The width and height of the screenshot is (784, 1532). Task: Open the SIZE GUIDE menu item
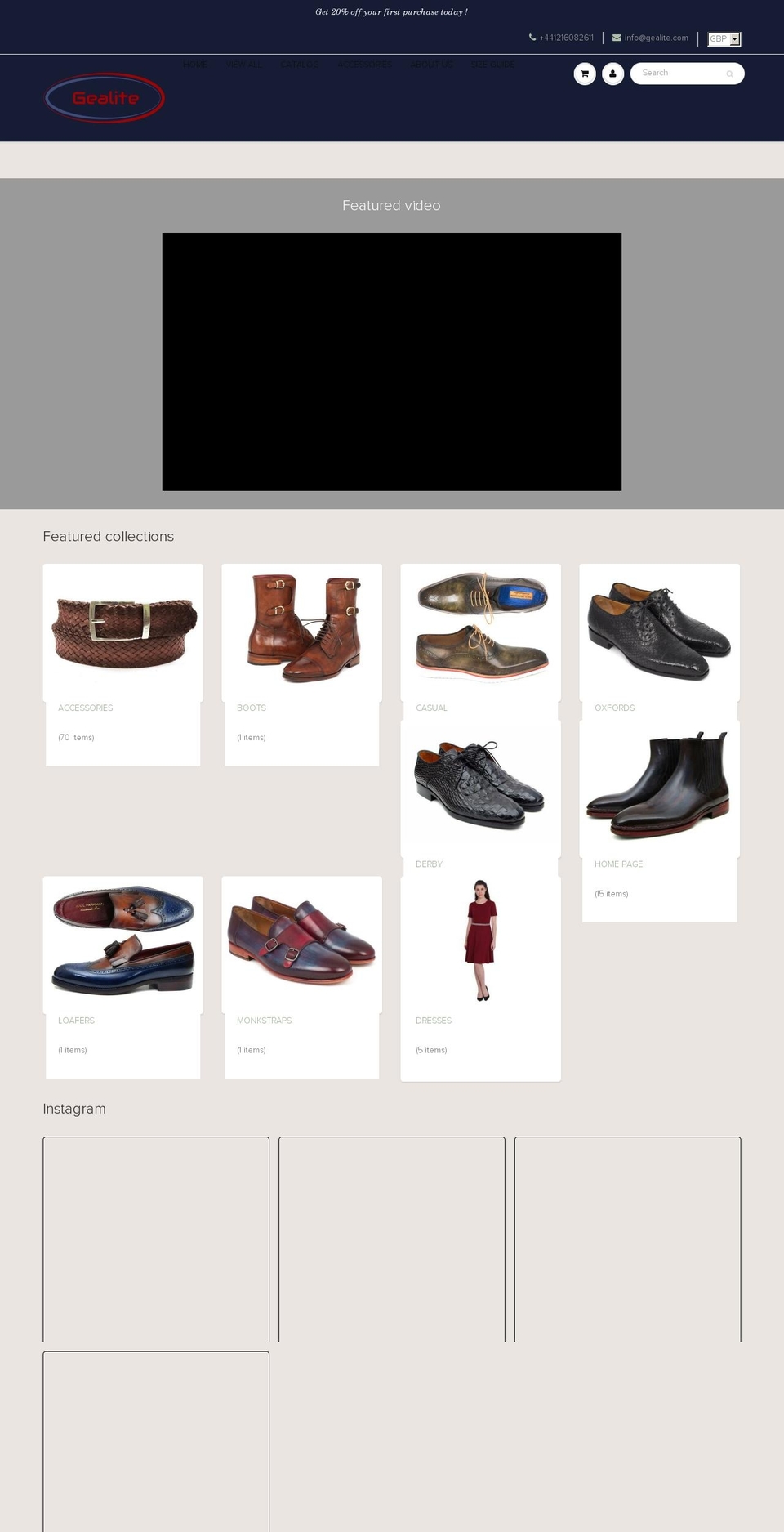(x=492, y=65)
